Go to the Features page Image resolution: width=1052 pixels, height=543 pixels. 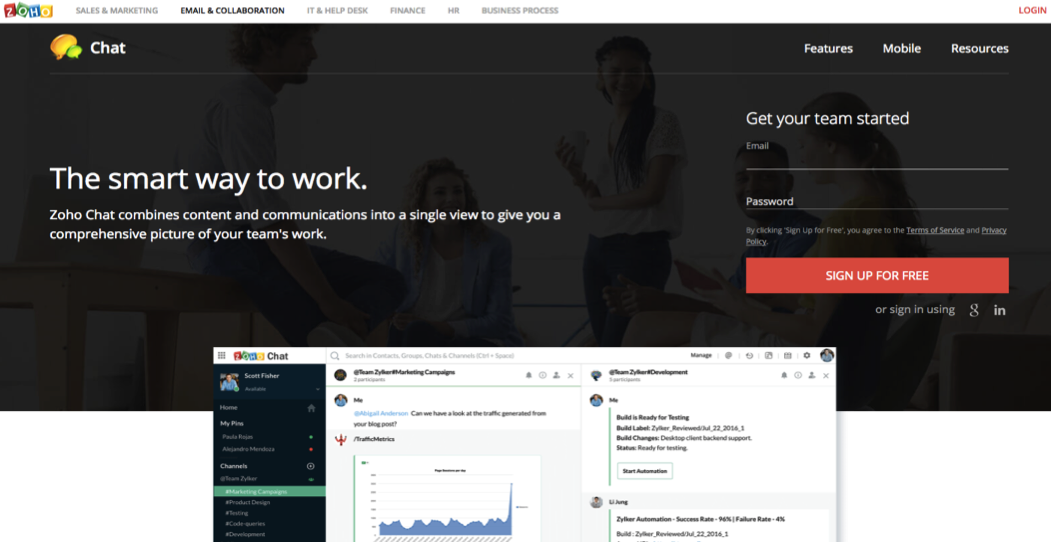828,48
